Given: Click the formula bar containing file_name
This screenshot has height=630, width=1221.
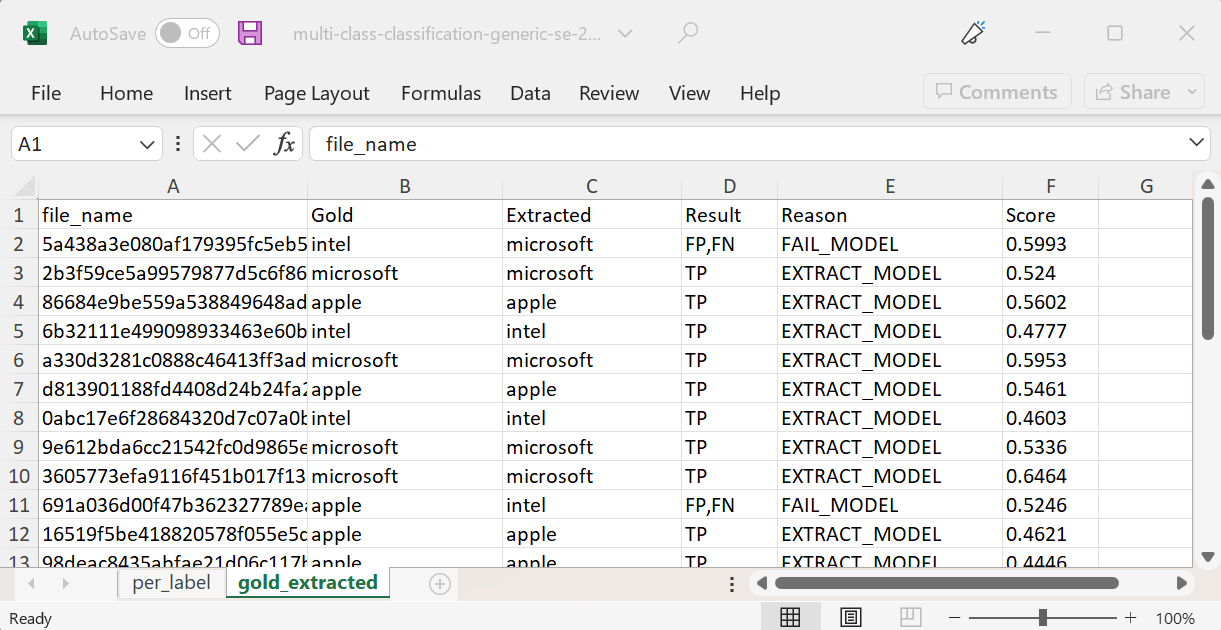Looking at the screenshot, I should pos(747,144).
